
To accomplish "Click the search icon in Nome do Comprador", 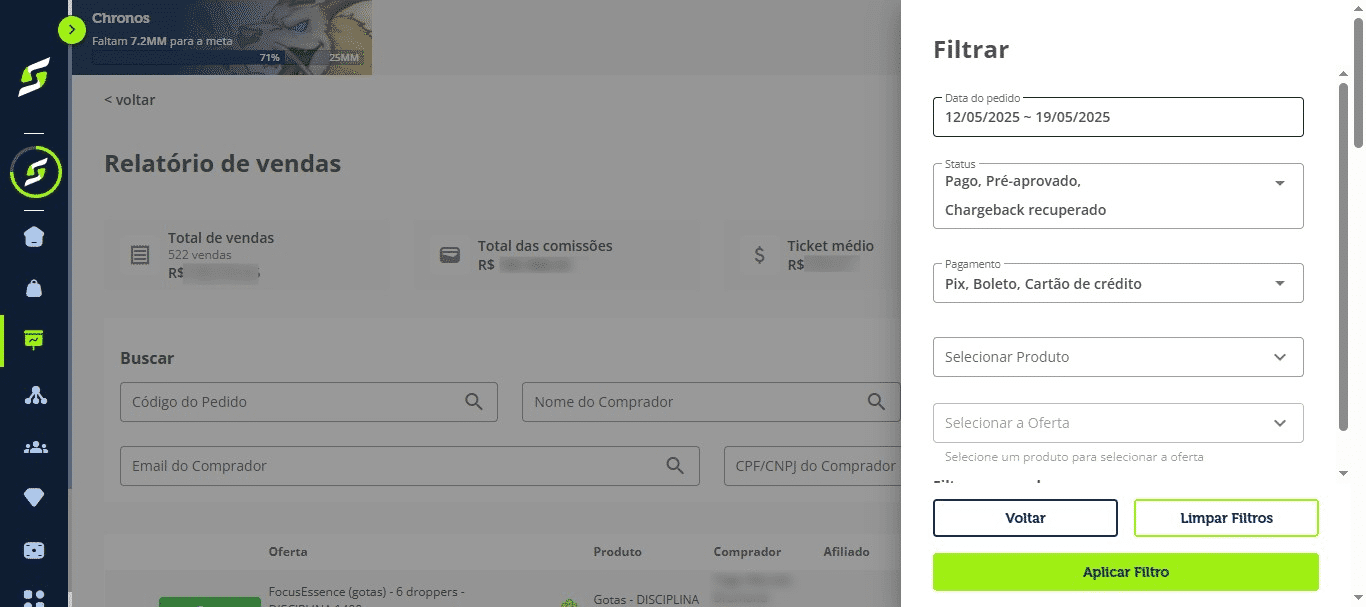I will point(876,401).
